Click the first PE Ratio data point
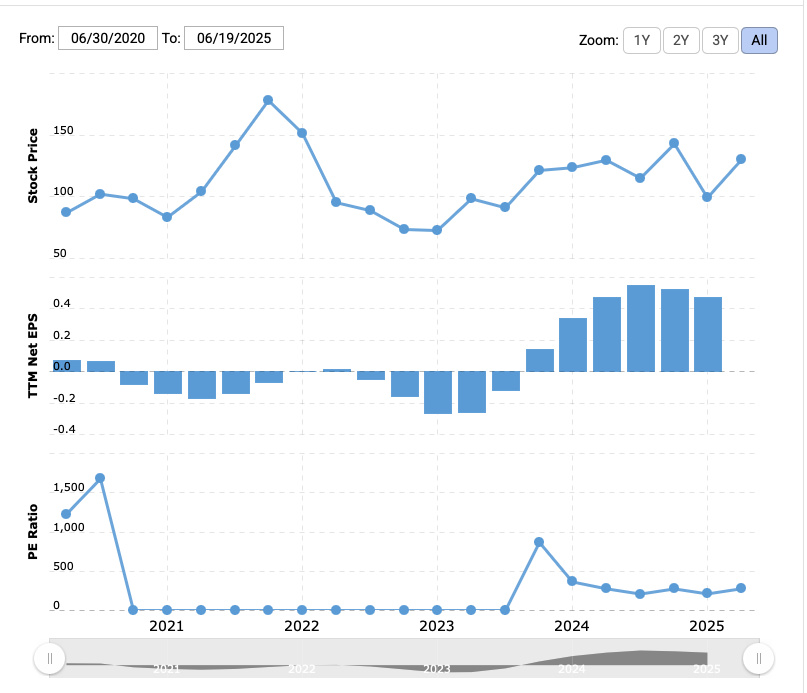 (66, 514)
